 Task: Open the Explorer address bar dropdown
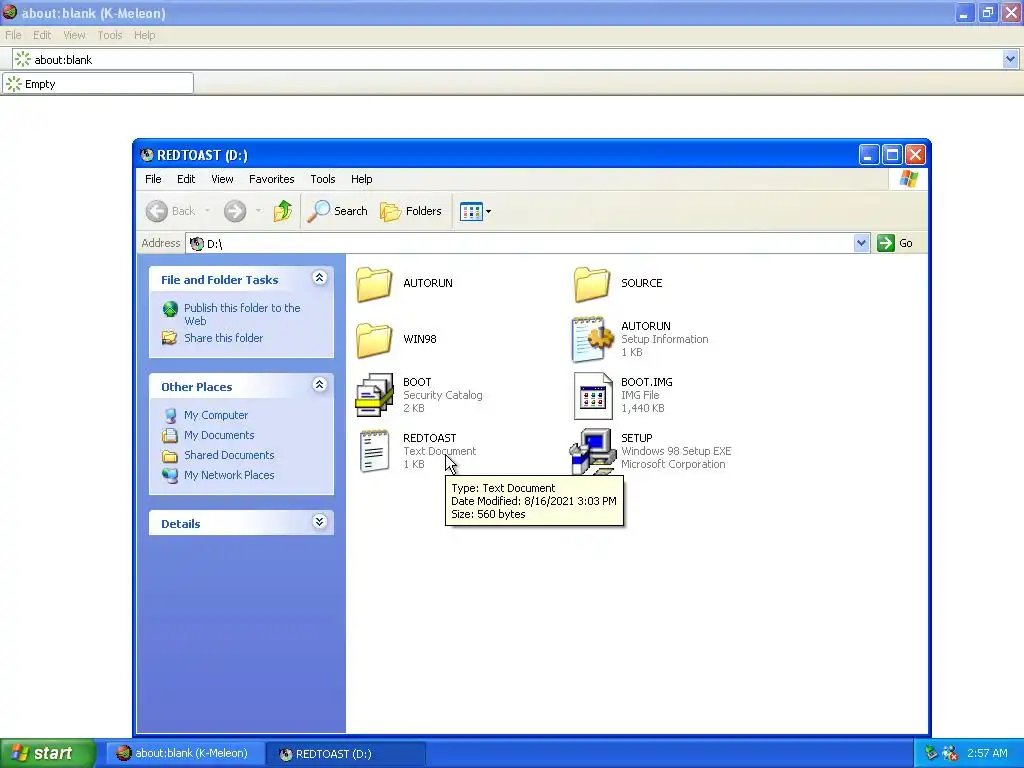(861, 243)
